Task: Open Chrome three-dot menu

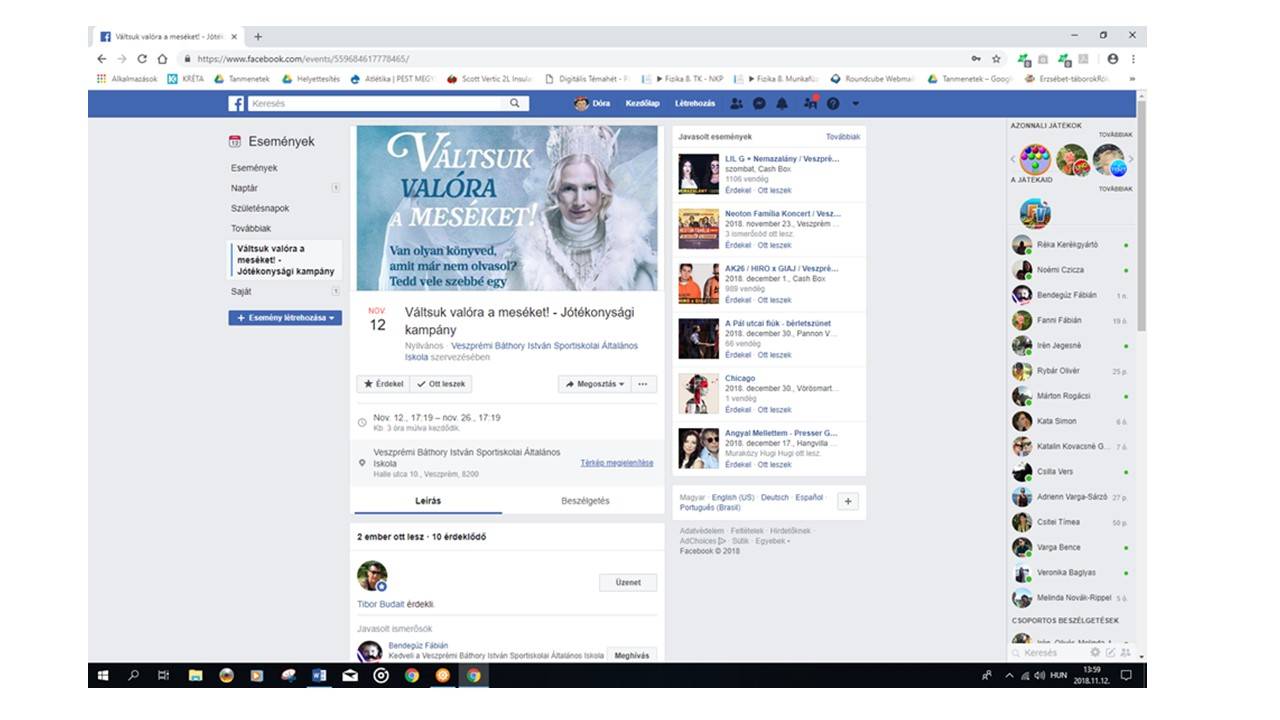Action: [1133, 59]
